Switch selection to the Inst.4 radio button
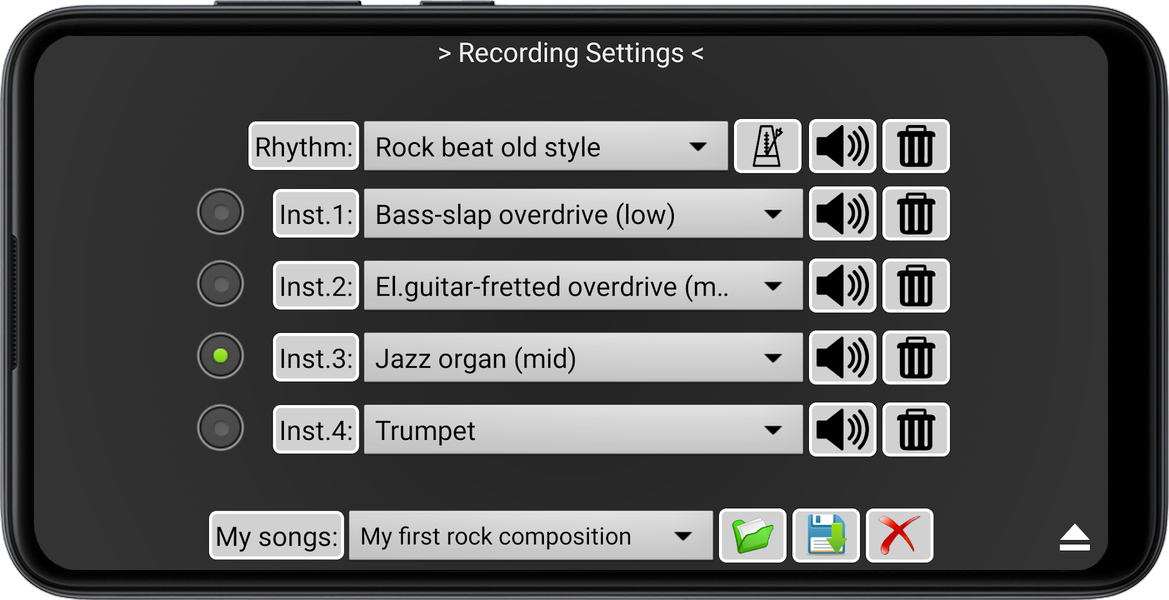Image resolution: width=1169 pixels, height=600 pixels. (220, 428)
